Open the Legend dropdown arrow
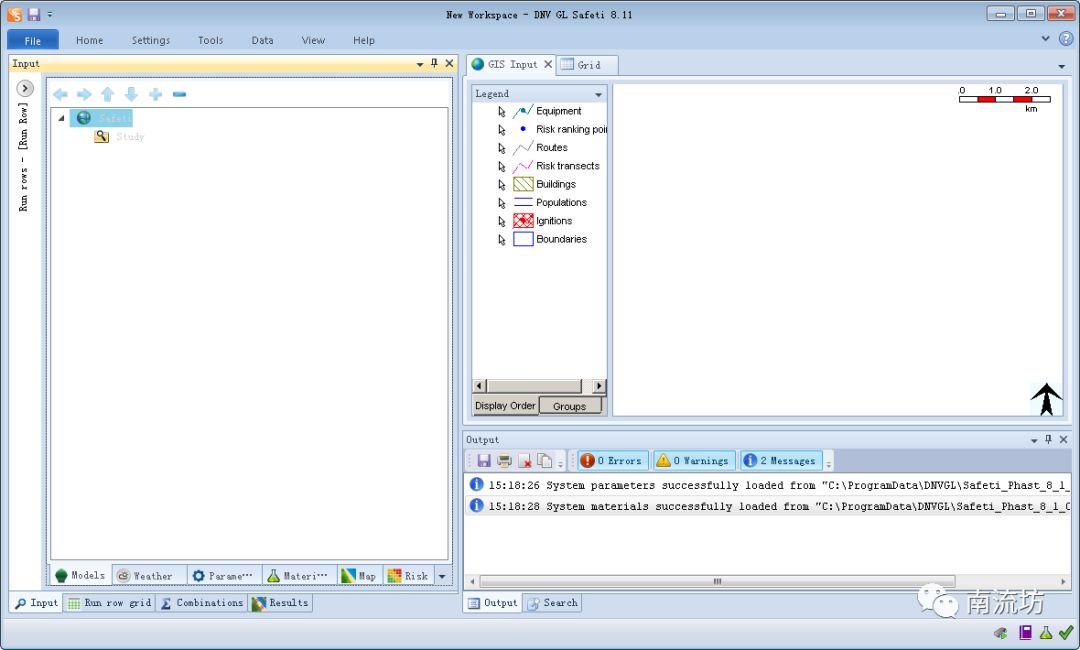1080x650 pixels. coord(599,94)
